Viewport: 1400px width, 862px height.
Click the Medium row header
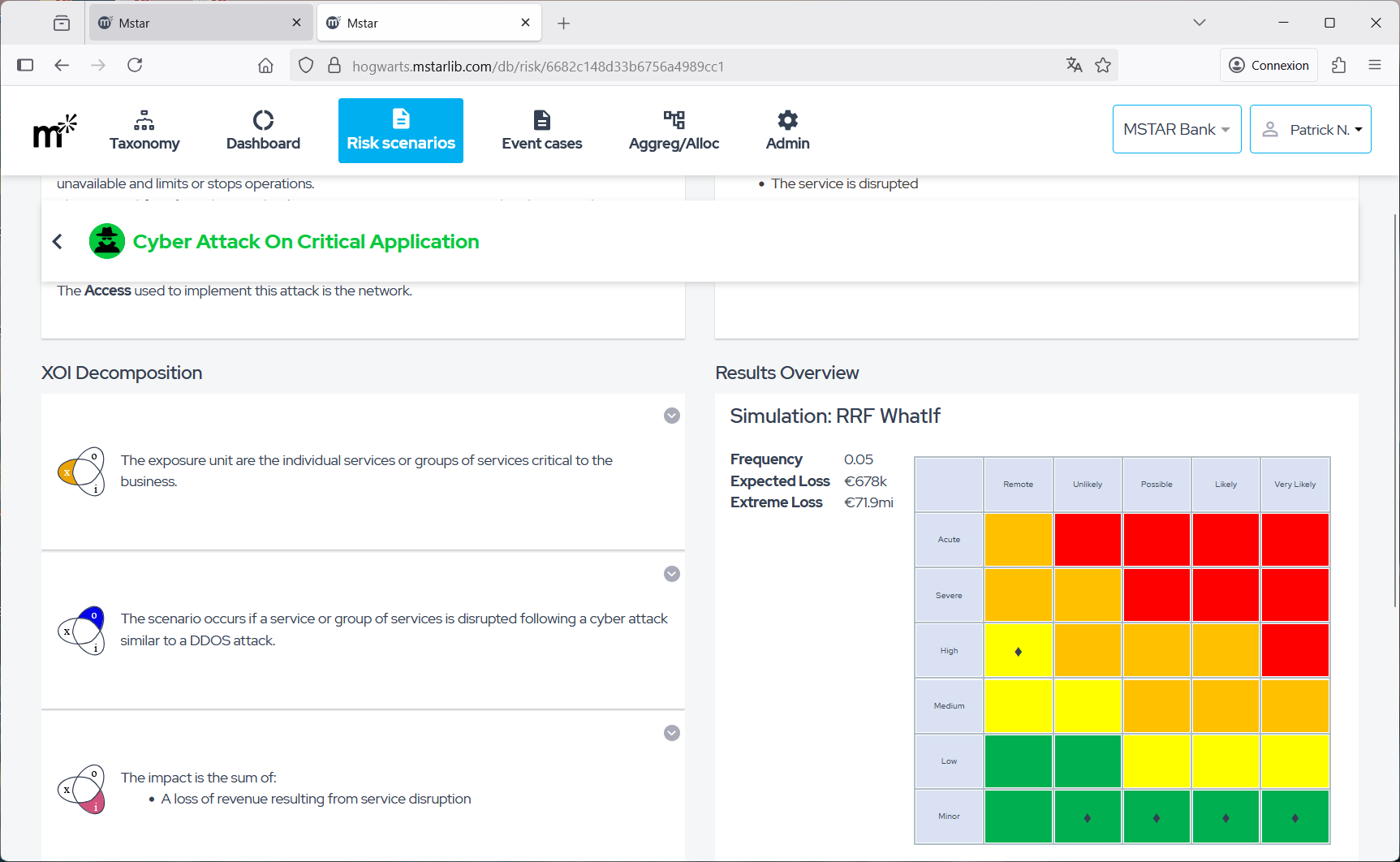949,706
